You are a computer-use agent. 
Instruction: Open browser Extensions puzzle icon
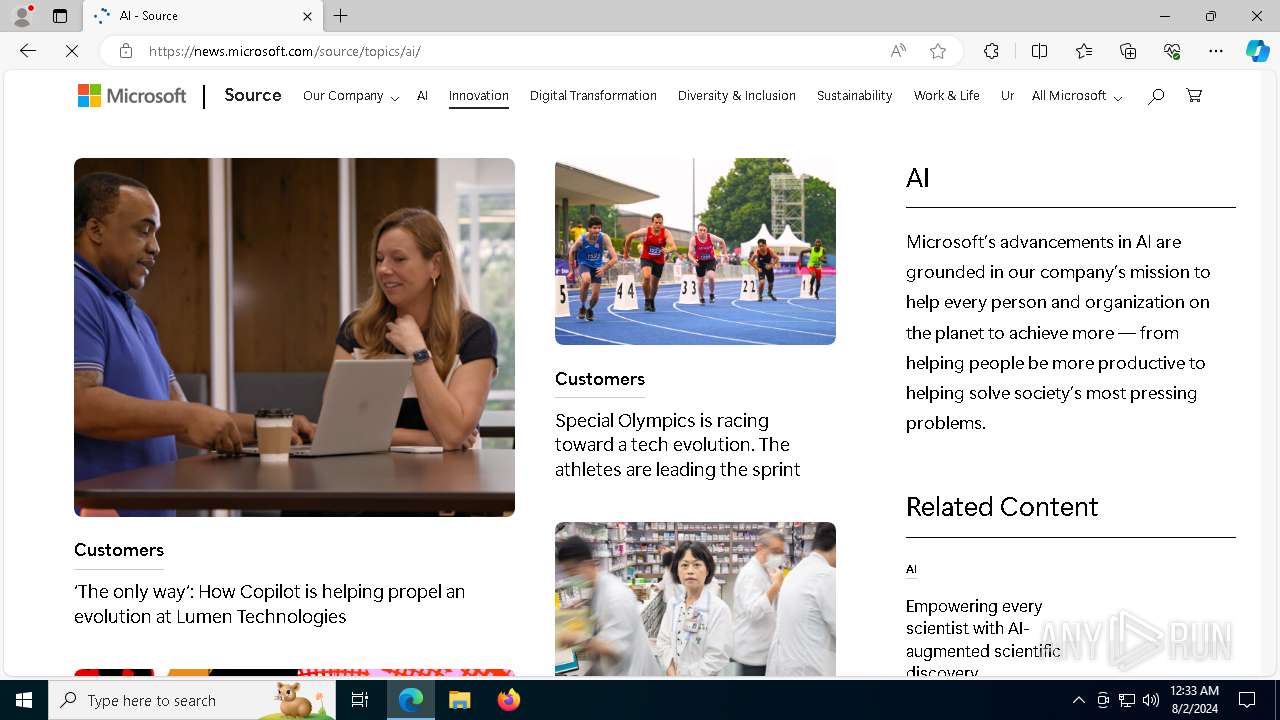point(991,51)
